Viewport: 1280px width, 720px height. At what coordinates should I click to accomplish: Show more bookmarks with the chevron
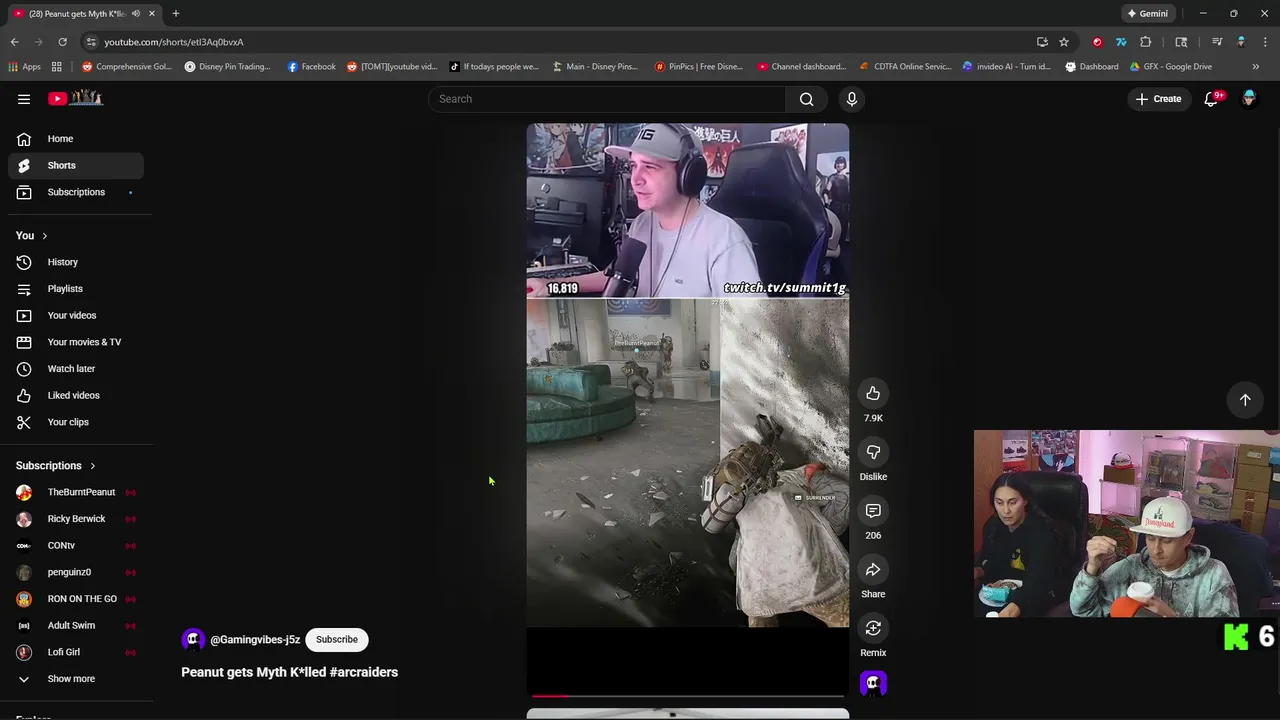pos(1256,67)
